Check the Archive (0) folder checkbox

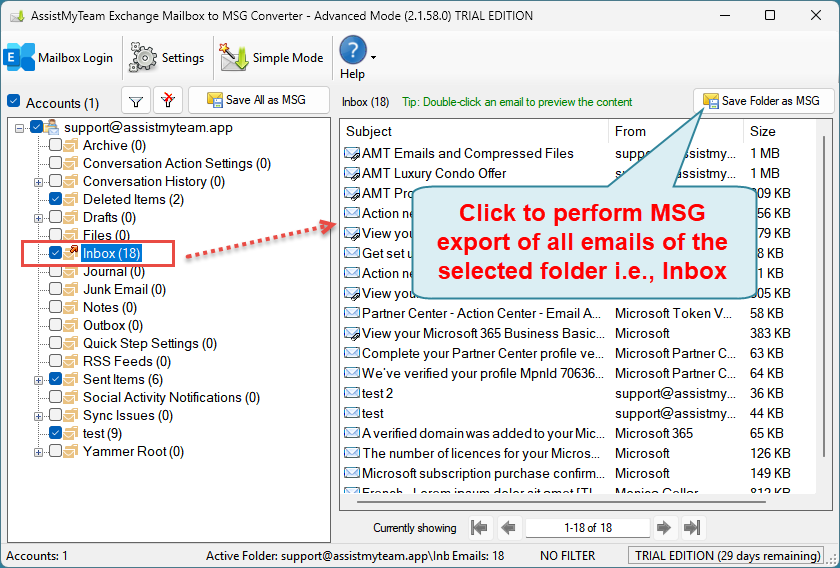click(x=55, y=145)
